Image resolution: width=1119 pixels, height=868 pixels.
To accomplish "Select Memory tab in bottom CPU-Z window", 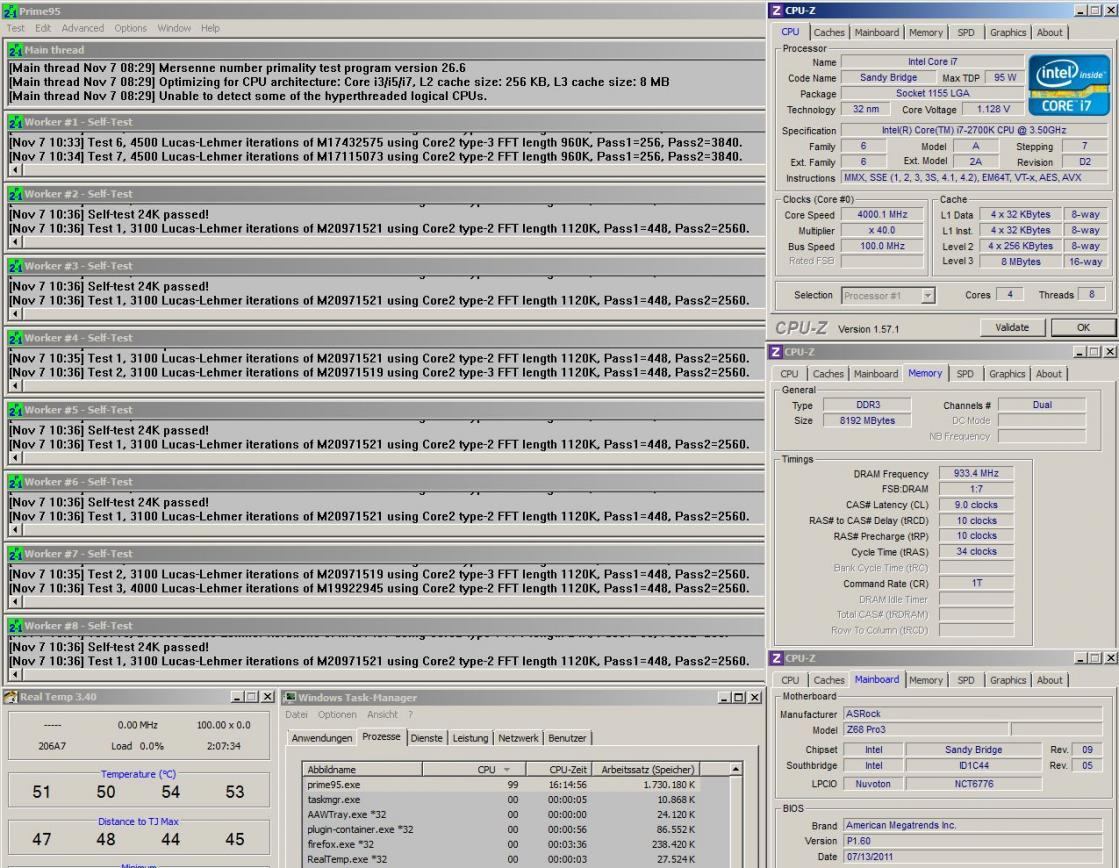I will click(926, 680).
